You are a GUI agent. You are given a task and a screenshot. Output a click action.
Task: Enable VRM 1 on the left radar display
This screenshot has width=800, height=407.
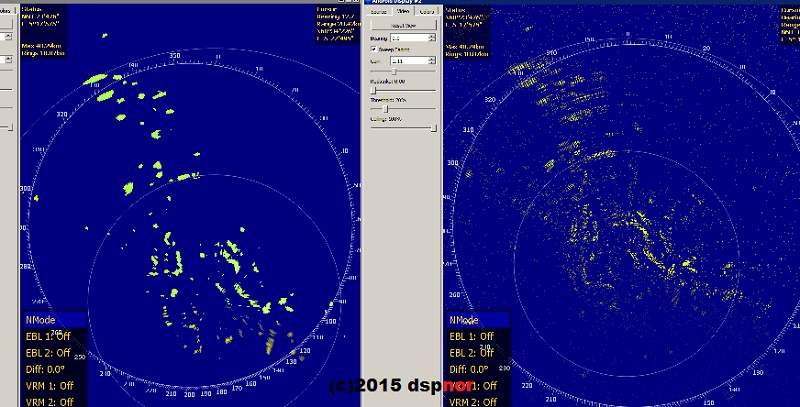tap(49, 385)
